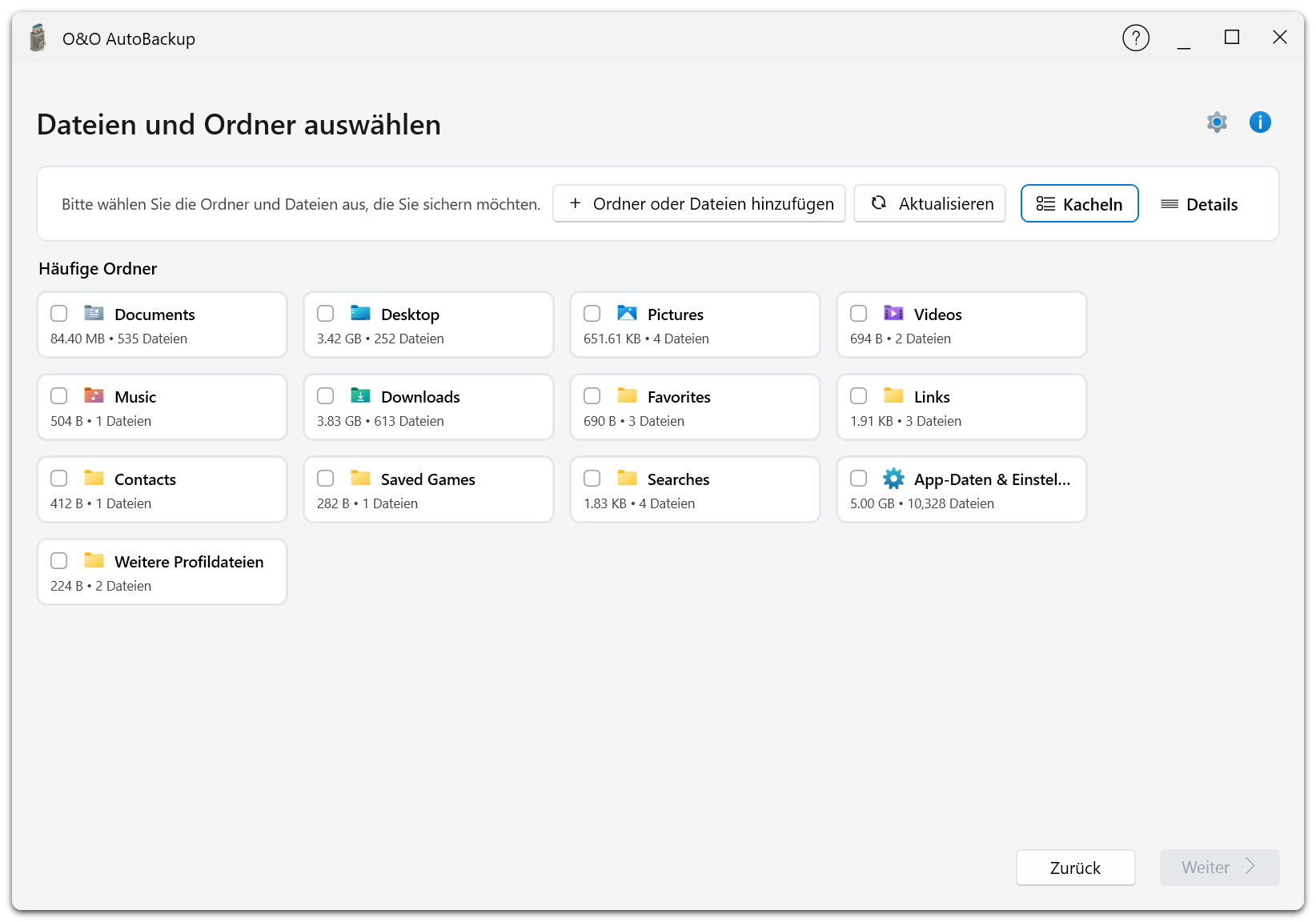
Task: Click the Documents folder name
Action: point(154,315)
